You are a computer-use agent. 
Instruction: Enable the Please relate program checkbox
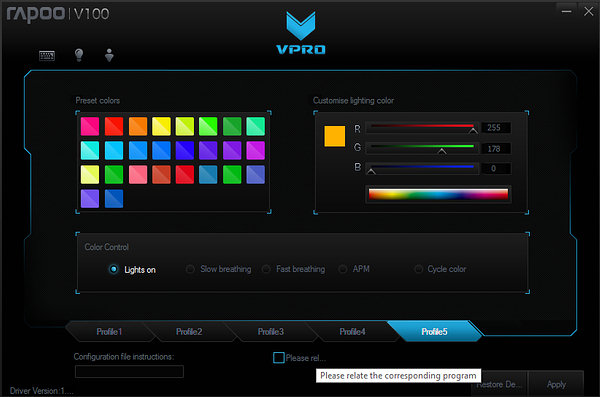click(x=279, y=358)
